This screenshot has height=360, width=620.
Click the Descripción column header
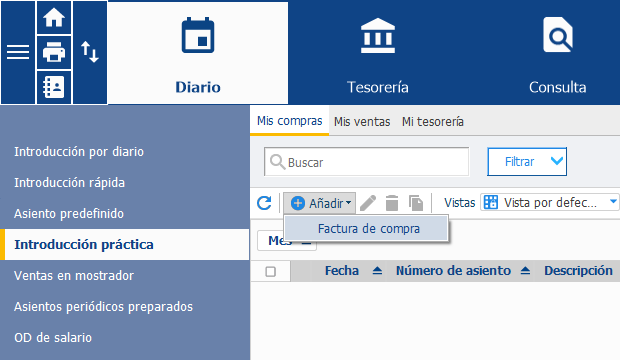pyautogui.click(x=578, y=271)
